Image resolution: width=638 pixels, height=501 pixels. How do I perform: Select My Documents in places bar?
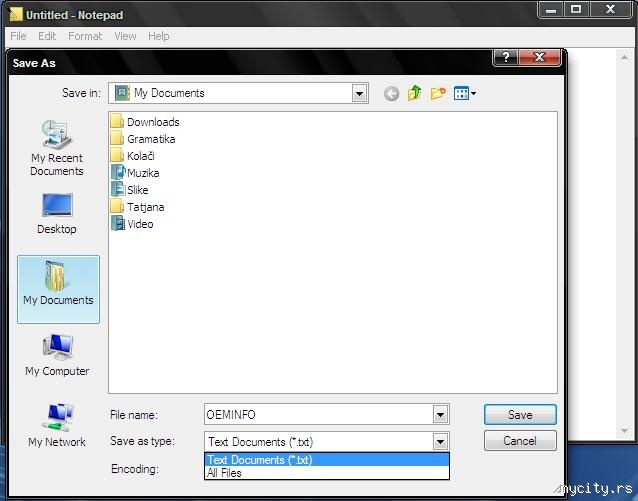click(58, 289)
